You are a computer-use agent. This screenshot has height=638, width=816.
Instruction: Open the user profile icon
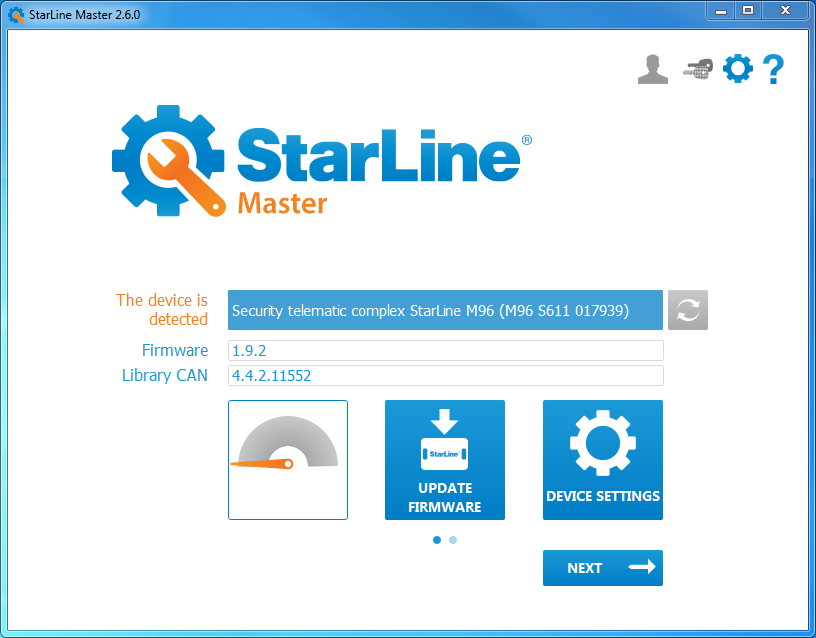pyautogui.click(x=652, y=69)
